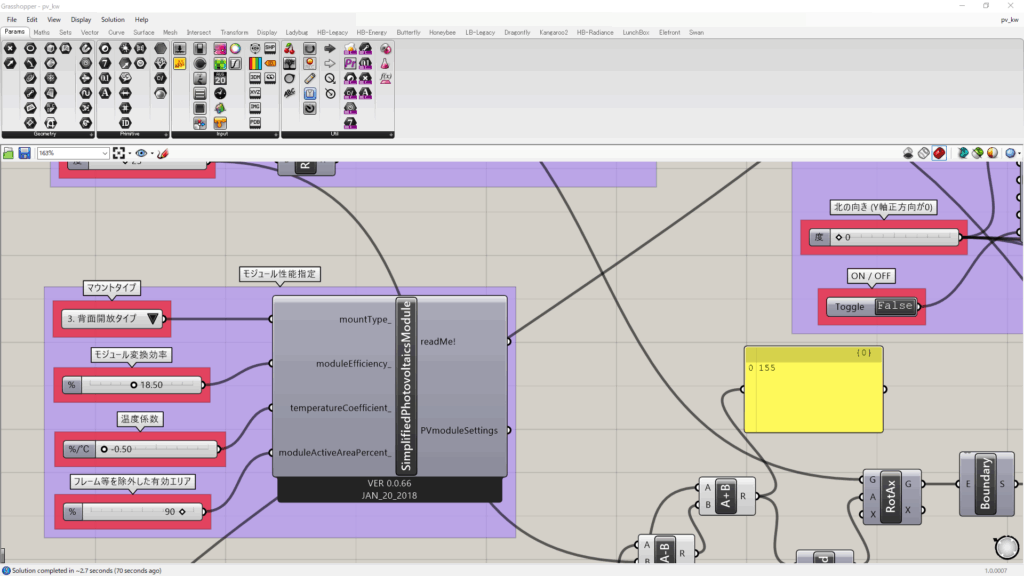1024x576 pixels.
Task: Select the colorful gradient icon in Input panel
Action: 254,63
